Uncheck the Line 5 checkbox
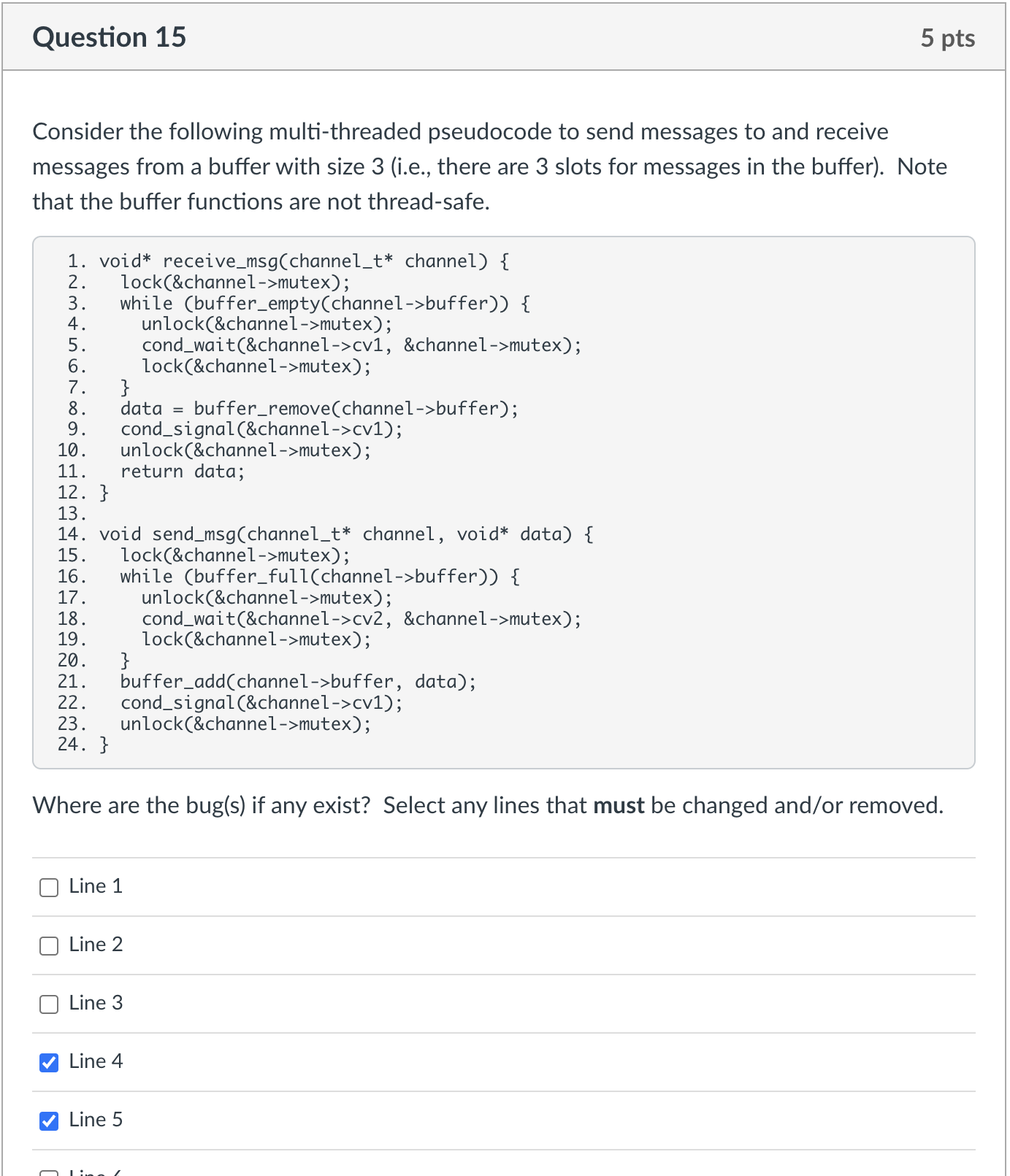Screen dimensions: 1010x1176 (48, 1121)
